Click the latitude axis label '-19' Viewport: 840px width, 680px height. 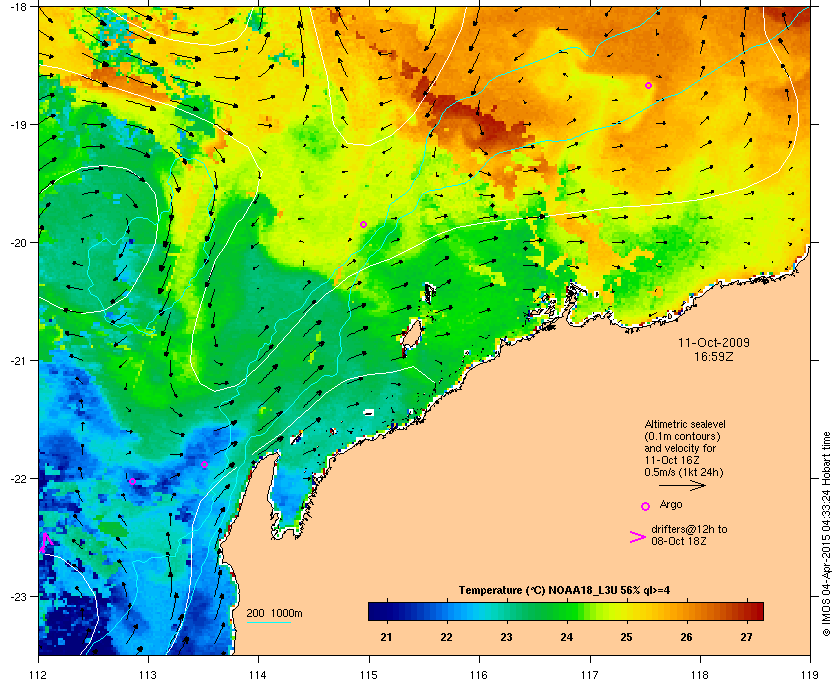coord(19,124)
